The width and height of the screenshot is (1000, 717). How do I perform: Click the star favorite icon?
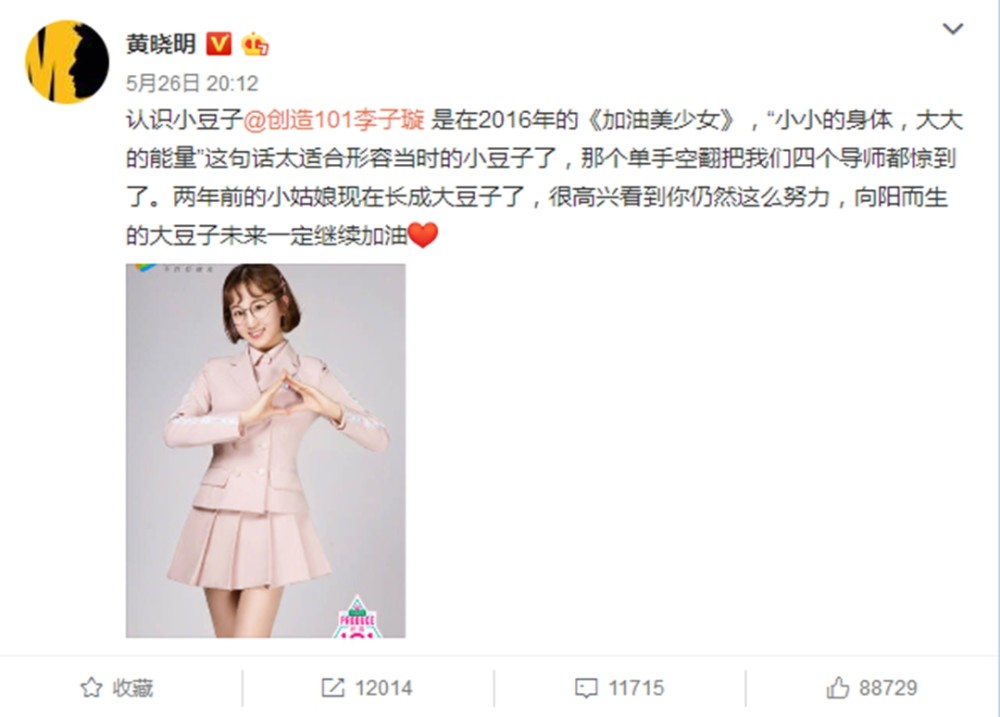click(91, 688)
